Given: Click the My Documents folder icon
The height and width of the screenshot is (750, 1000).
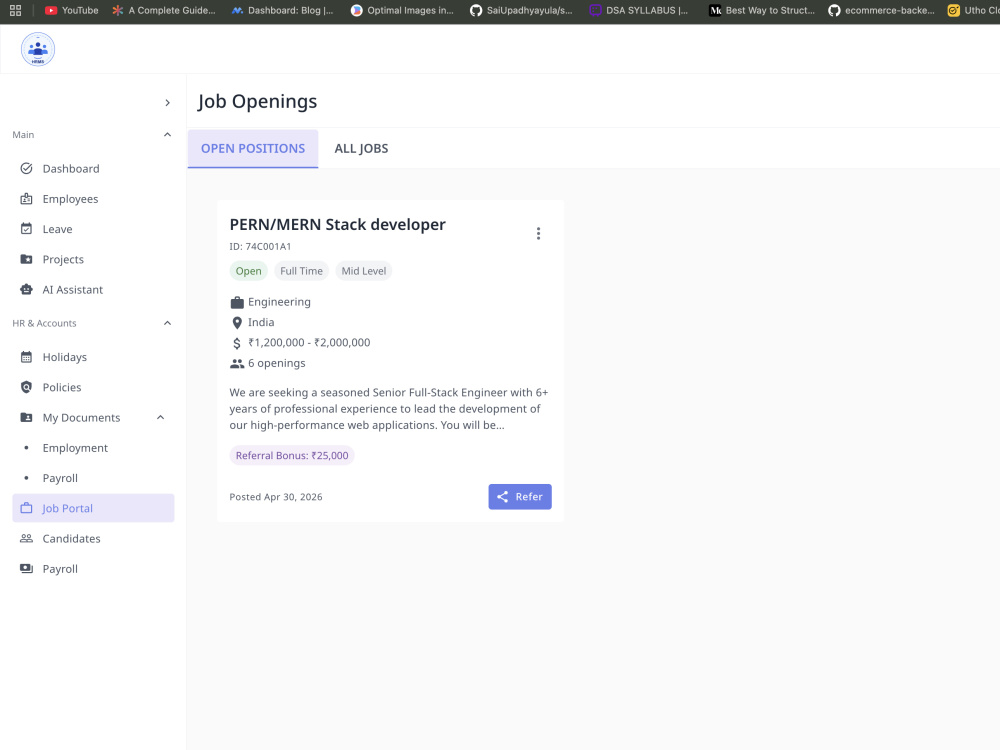Looking at the screenshot, I should (x=26, y=418).
